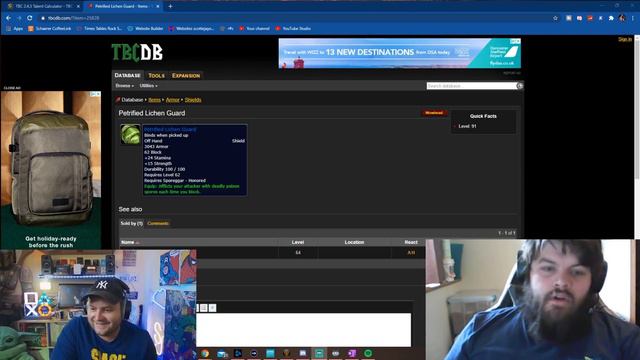Viewport: 640px width, 360px height.
Task: Open the Chrome profile avatar
Action: (622, 18)
